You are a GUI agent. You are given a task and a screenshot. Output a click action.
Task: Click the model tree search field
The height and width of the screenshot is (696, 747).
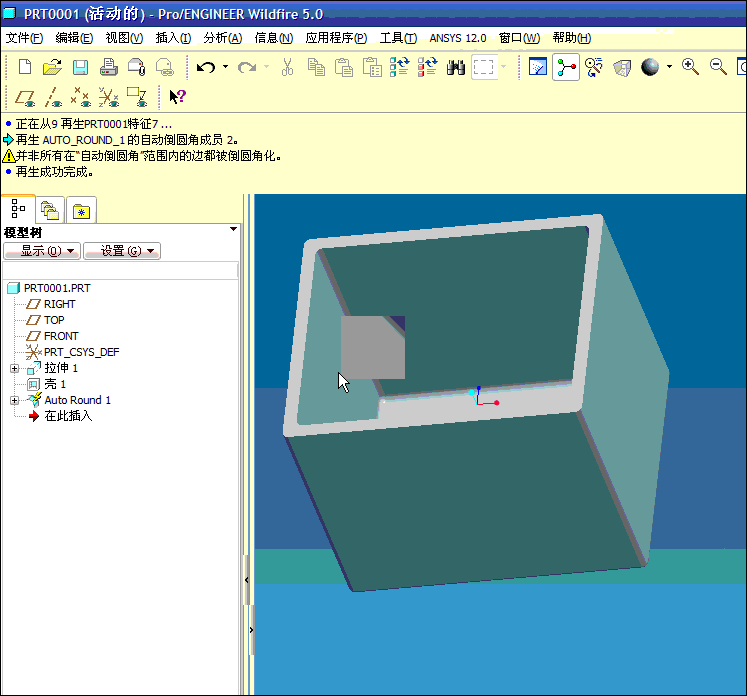pos(120,271)
